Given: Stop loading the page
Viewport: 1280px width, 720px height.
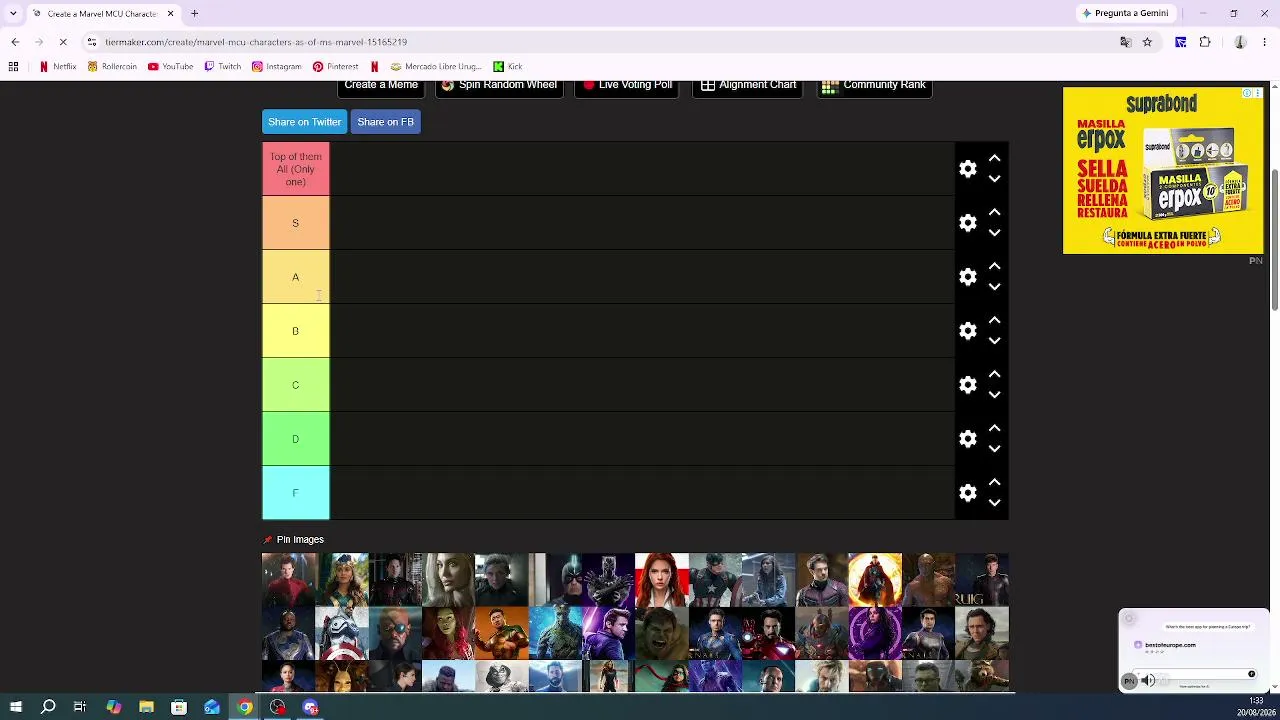Looking at the screenshot, I should point(62,42).
